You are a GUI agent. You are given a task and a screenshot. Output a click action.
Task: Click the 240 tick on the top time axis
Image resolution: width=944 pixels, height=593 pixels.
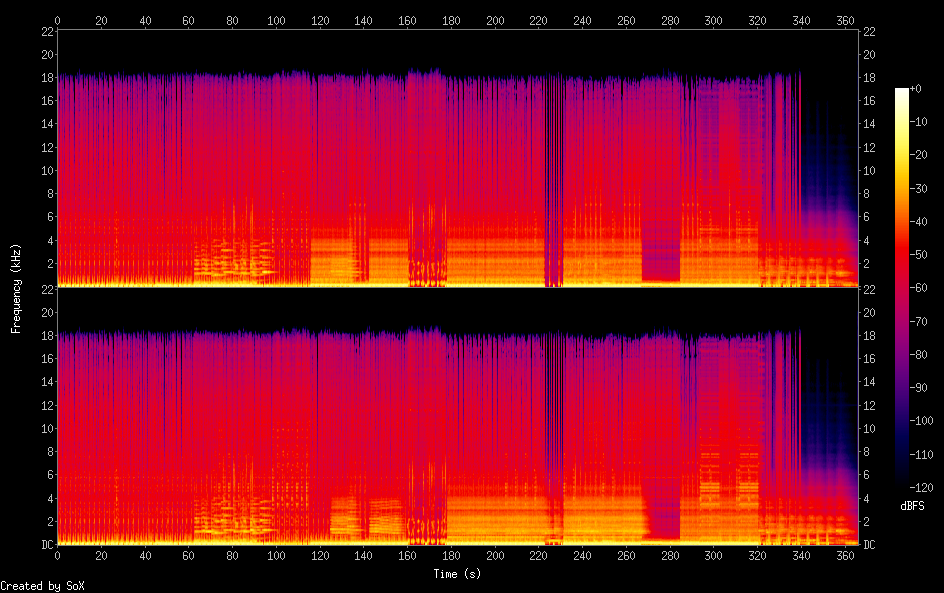click(x=582, y=20)
